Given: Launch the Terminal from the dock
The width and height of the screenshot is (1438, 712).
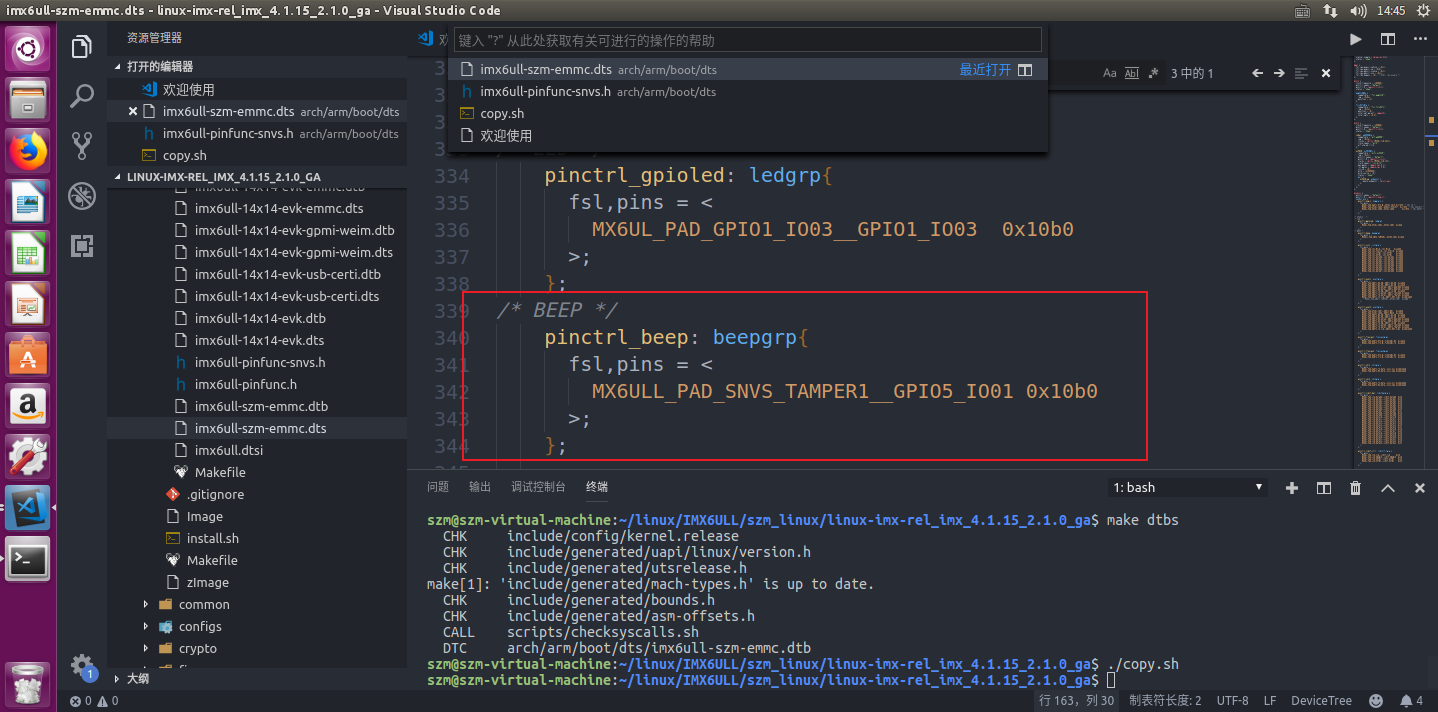Looking at the screenshot, I should (28, 560).
